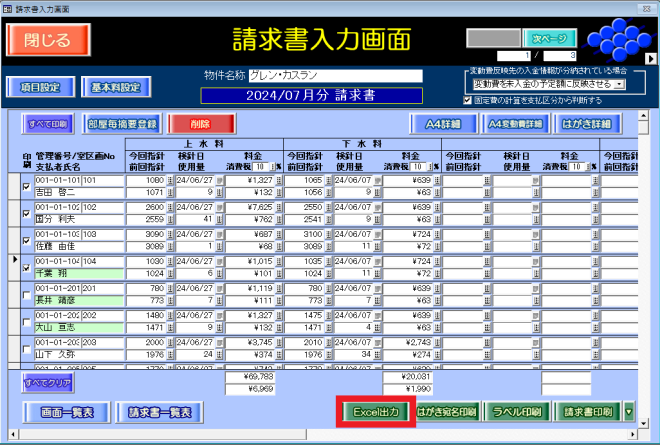The image size is (660, 445).
Task: Click calculator icon beside 千葉 翔's sewage ¥724
Action: [x=435, y=261]
